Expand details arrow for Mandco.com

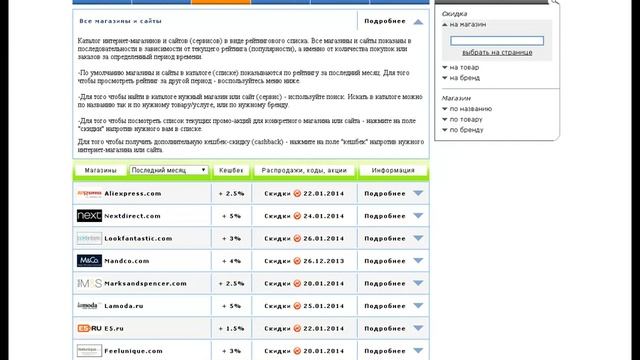point(418,260)
